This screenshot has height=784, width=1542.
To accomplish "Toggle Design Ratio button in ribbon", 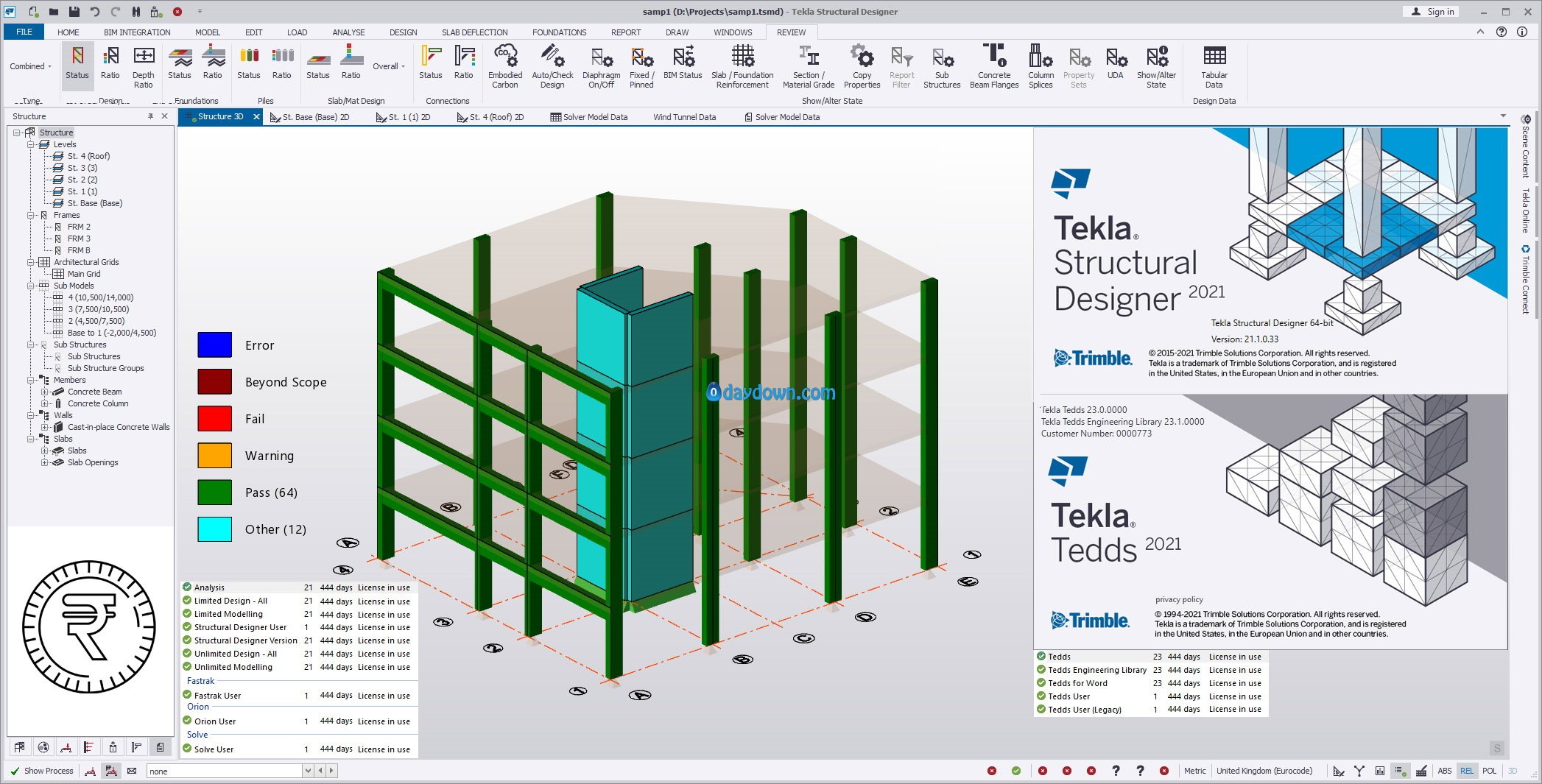I will click(x=110, y=62).
